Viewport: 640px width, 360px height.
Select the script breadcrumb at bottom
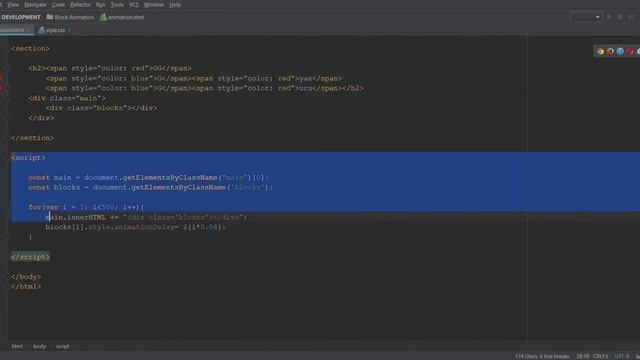[62, 346]
